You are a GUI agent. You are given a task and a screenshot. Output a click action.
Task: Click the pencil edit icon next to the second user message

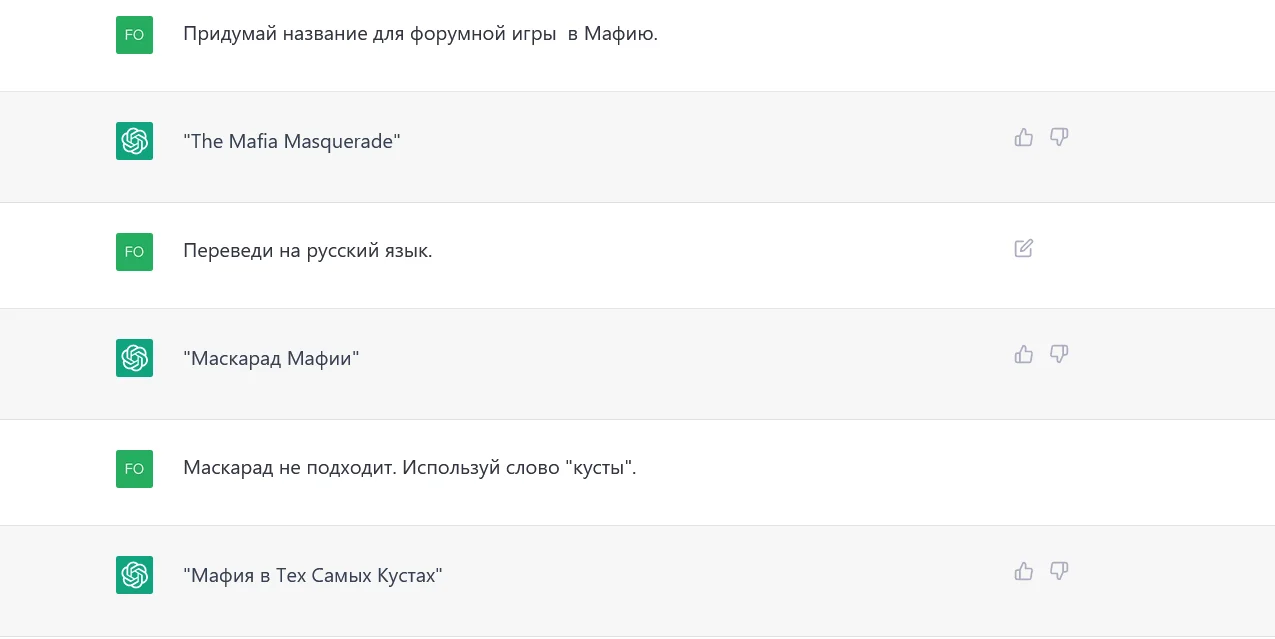point(1023,248)
